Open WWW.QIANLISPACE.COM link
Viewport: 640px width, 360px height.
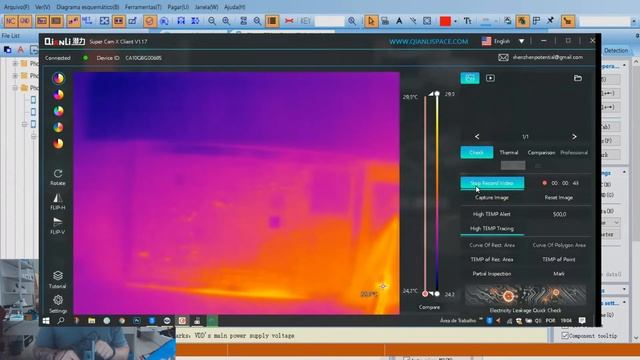coord(428,41)
